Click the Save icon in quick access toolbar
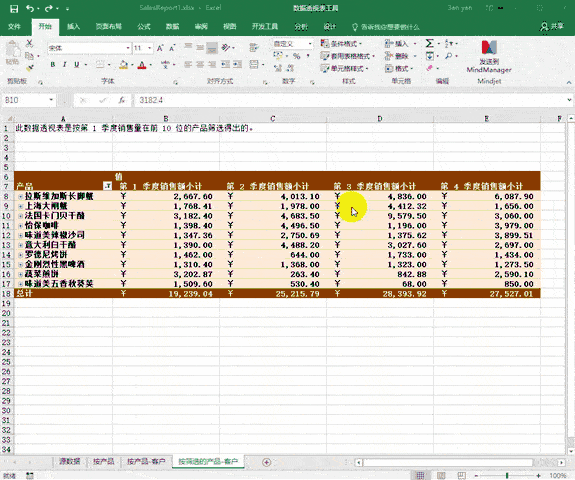Viewport: 575px width, 480px height. [14, 8]
